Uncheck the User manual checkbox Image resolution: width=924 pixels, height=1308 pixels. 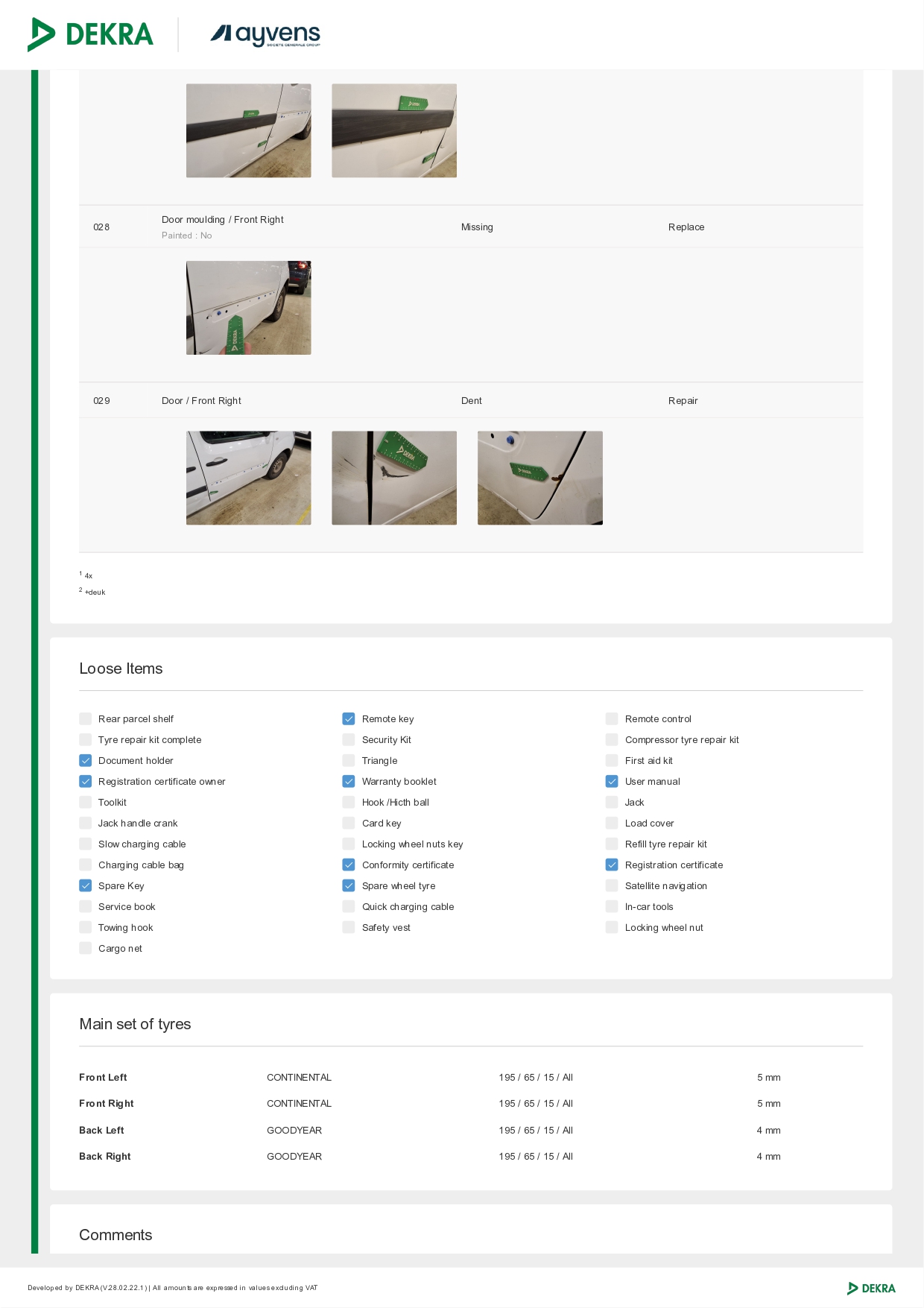612,782
